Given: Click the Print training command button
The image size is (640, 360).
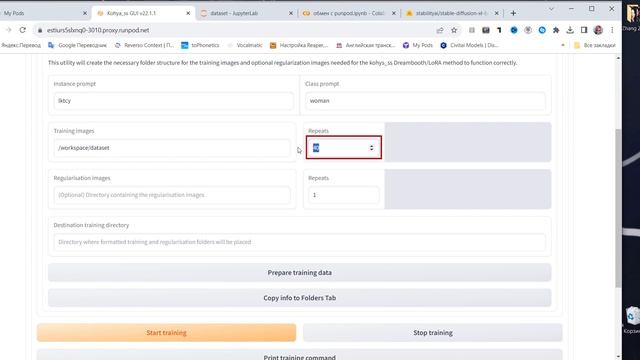Looking at the screenshot, I should tap(300, 356).
